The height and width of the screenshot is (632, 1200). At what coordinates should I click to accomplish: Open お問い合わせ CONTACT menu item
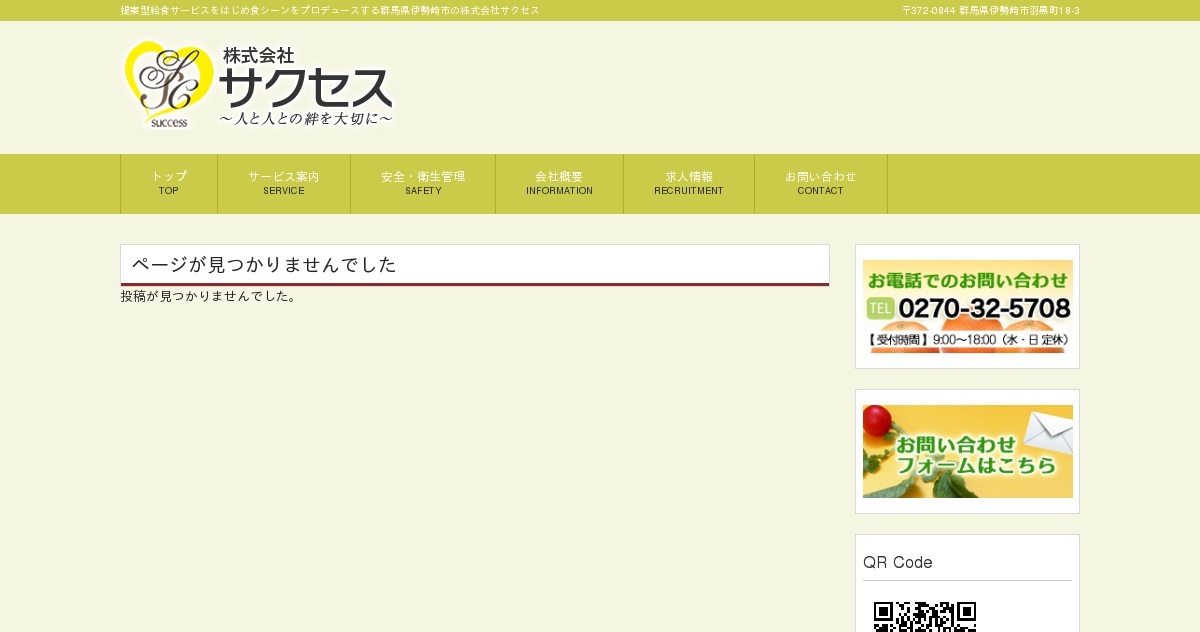tap(821, 183)
